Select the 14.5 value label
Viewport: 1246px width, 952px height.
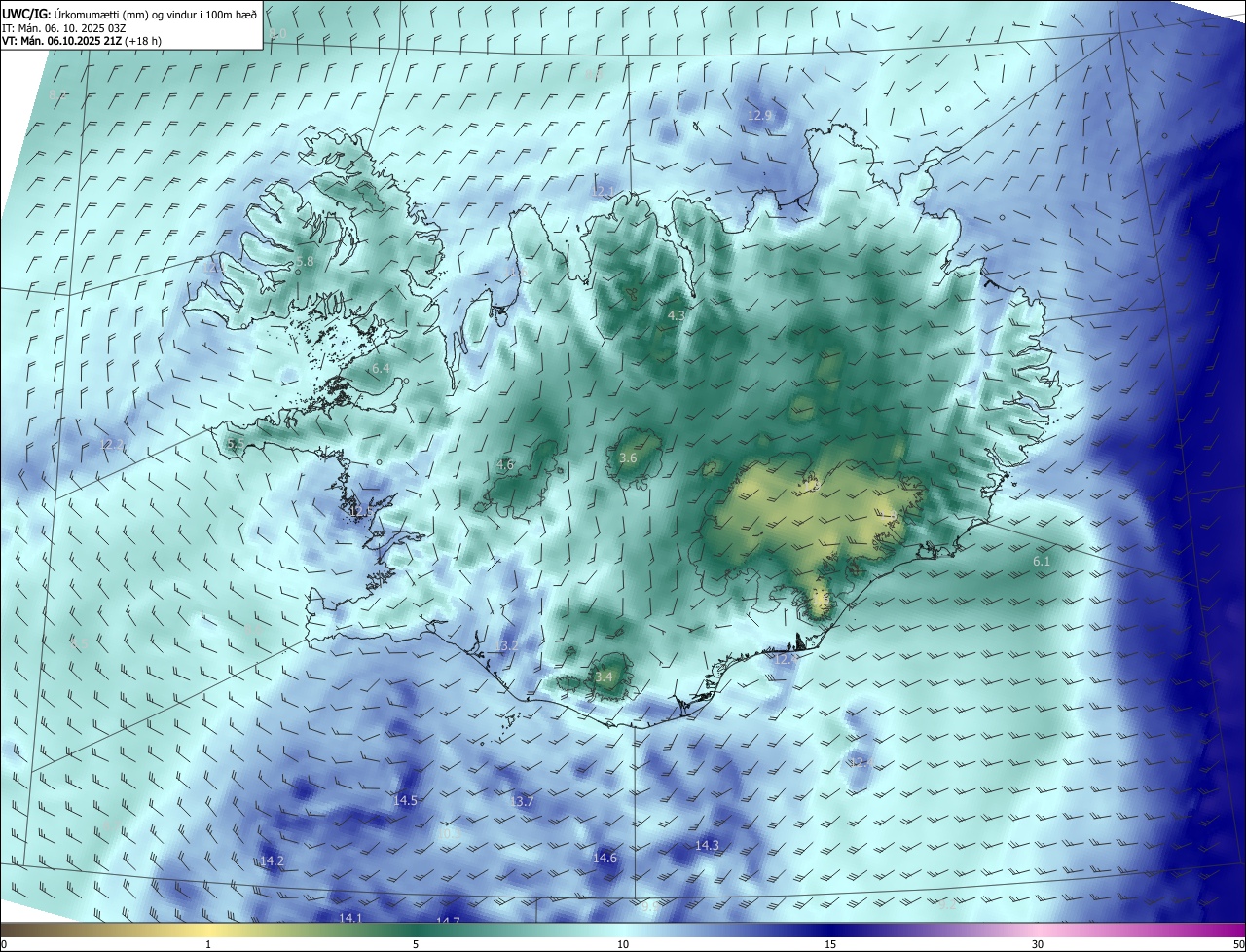[x=406, y=800]
